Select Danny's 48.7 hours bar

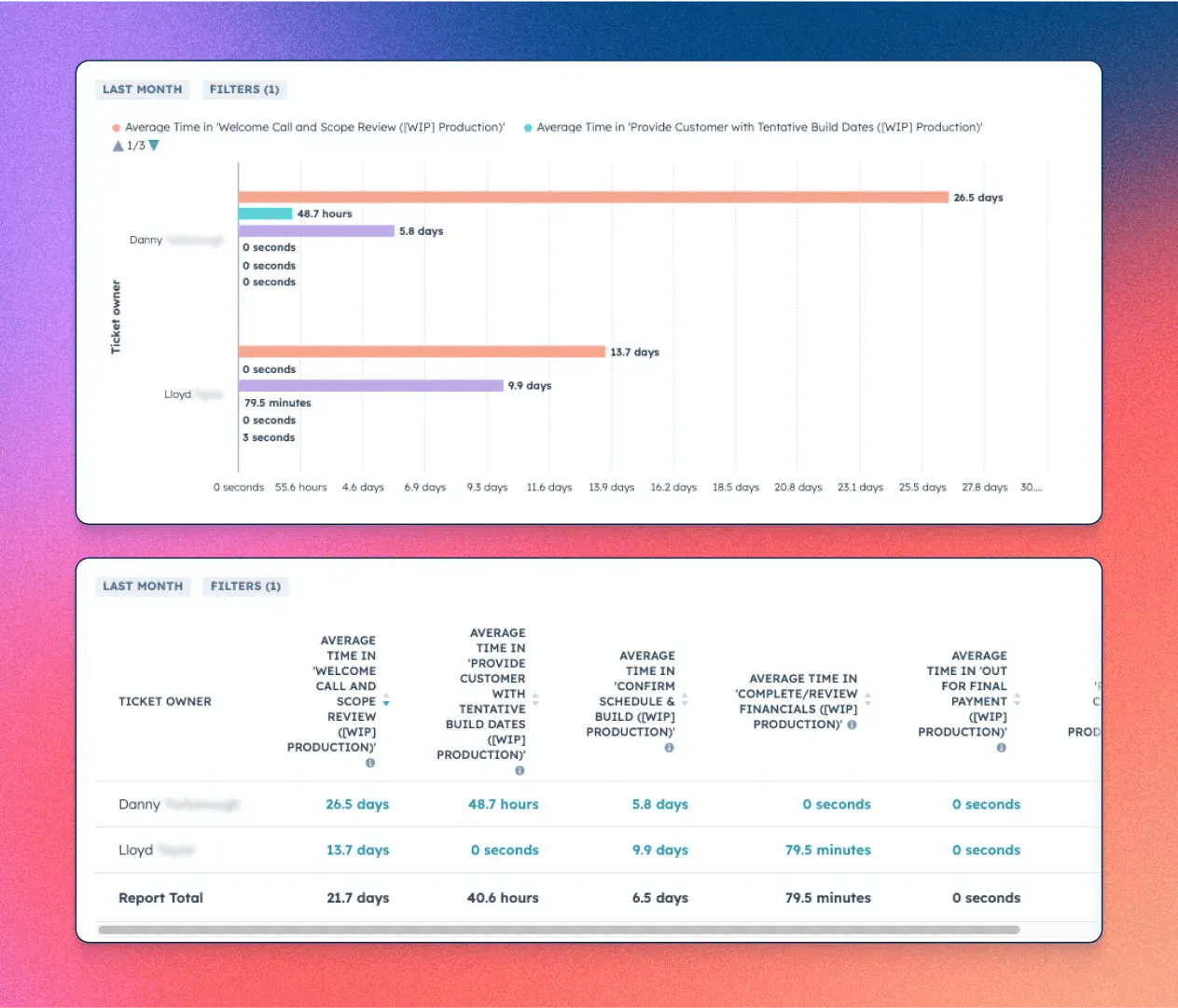click(266, 214)
